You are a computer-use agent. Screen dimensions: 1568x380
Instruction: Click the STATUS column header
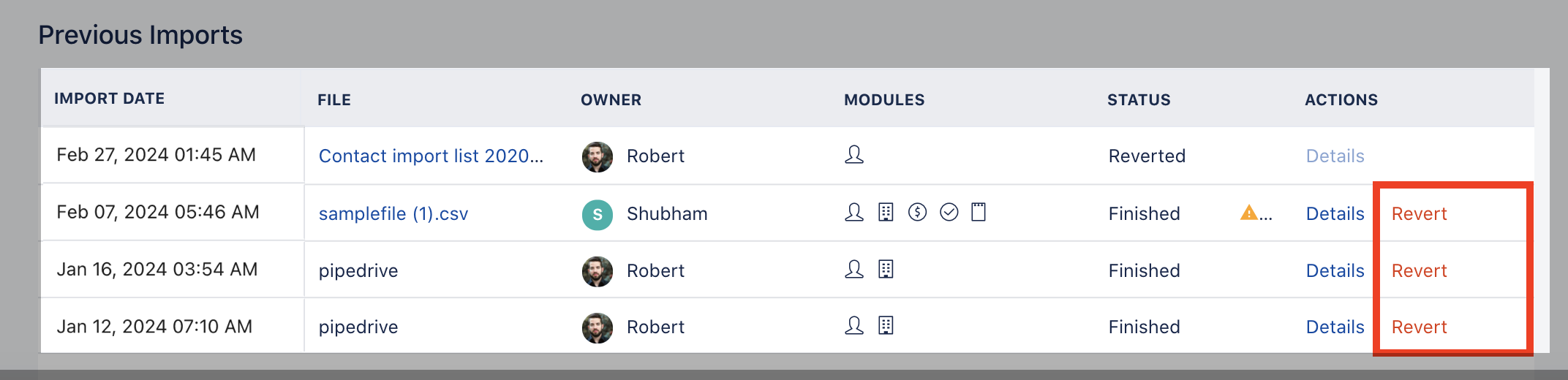(x=1139, y=100)
